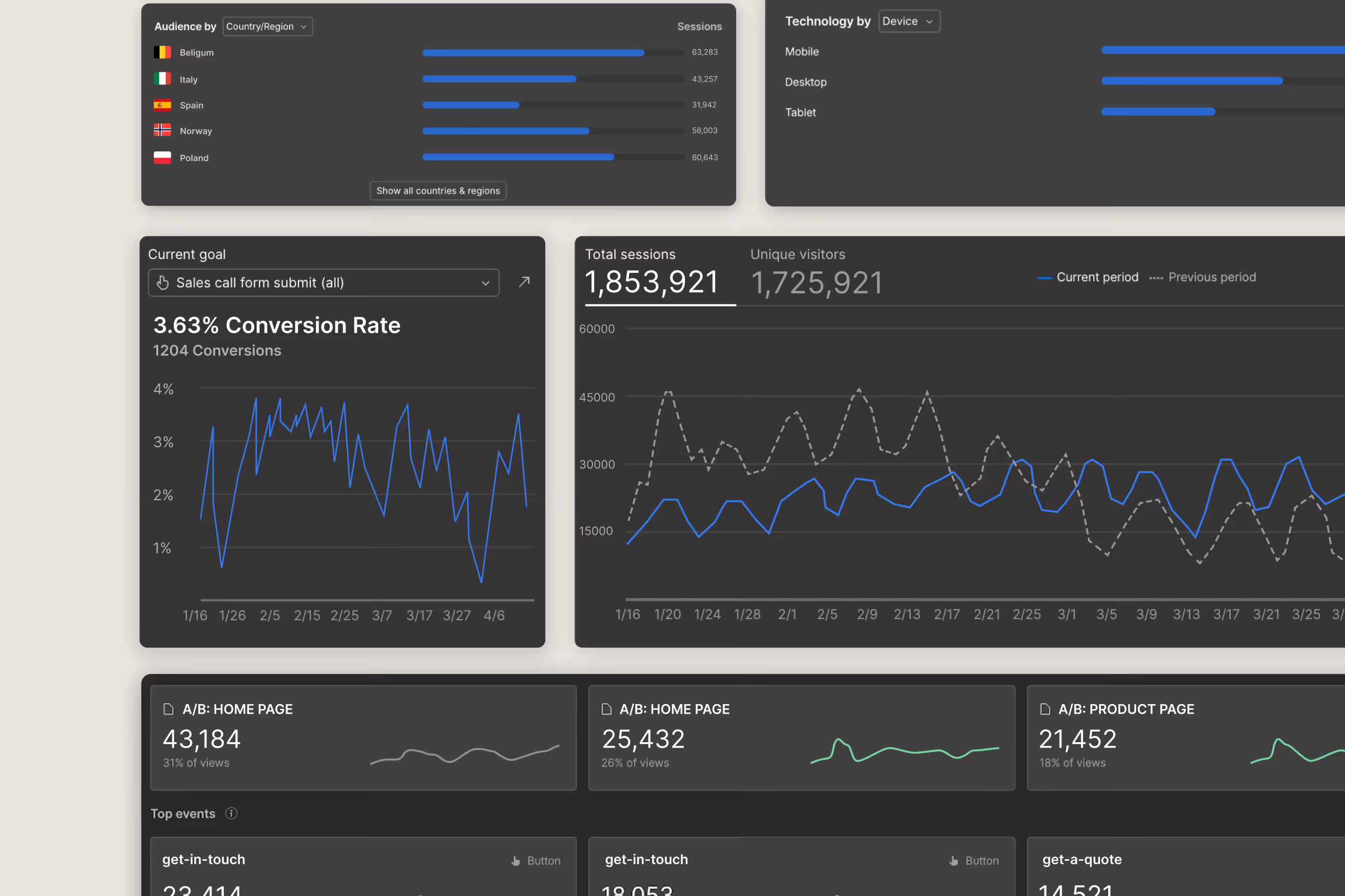Click the Belgium flag icon
The height and width of the screenshot is (896, 1345).
163,53
